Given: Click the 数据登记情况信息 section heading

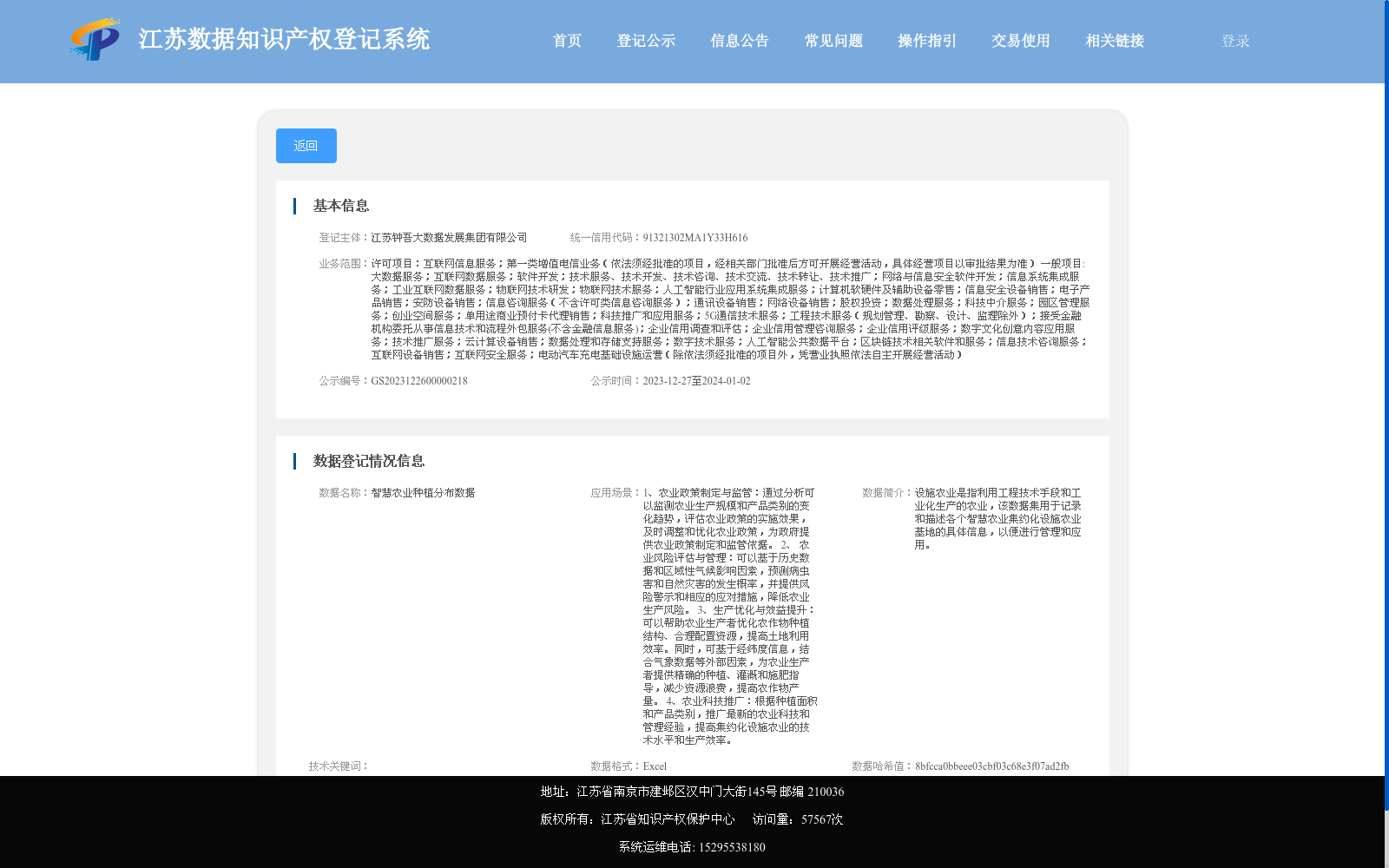Looking at the screenshot, I should [x=369, y=461].
